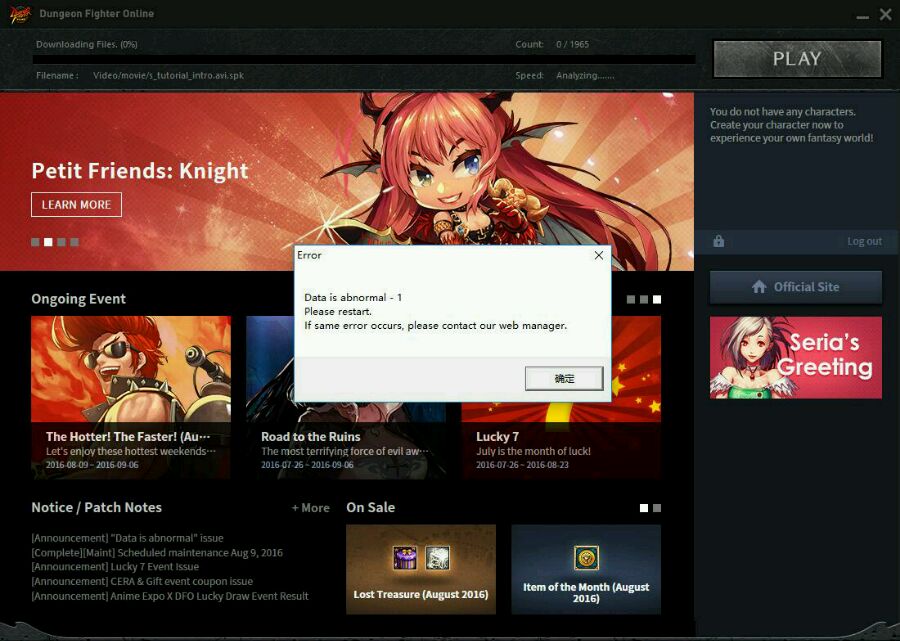Open the Lost Treasure (August 2016) sale card
Screen dimensions: 900x641
[x=421, y=569]
